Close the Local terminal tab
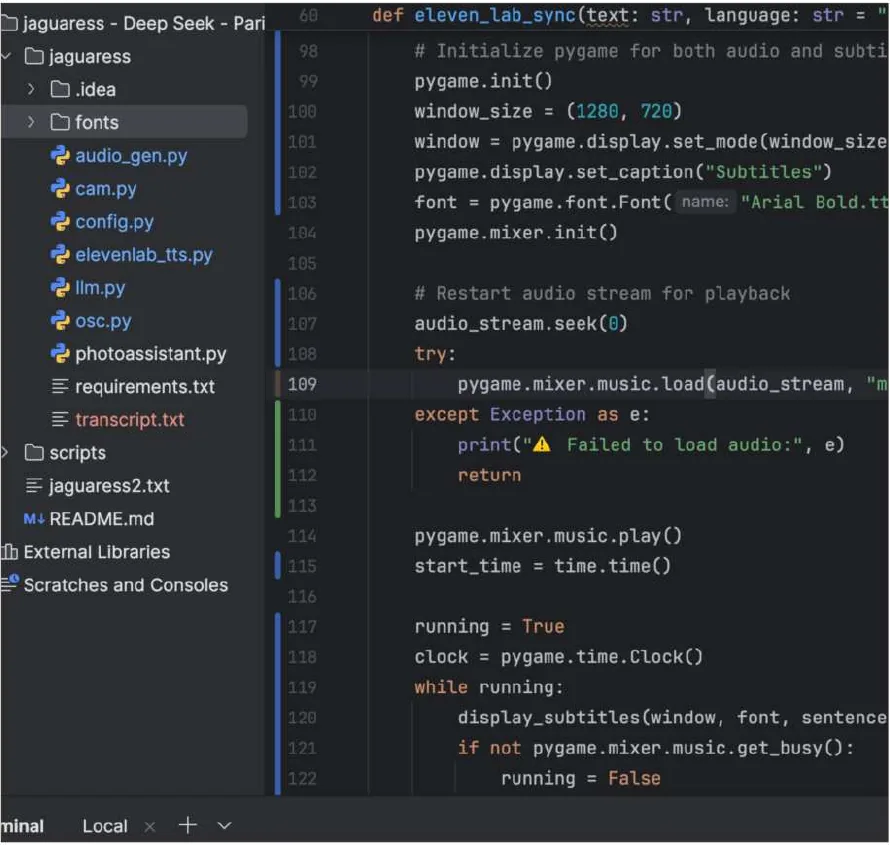 point(150,827)
